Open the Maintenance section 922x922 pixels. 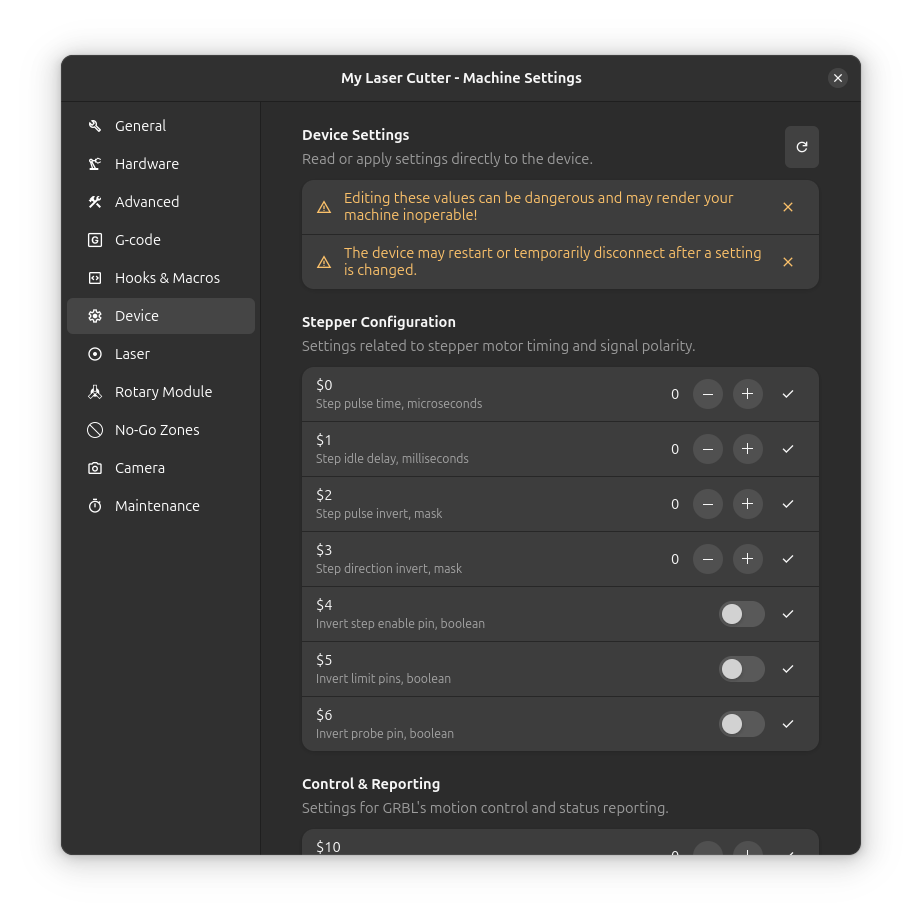coord(156,506)
